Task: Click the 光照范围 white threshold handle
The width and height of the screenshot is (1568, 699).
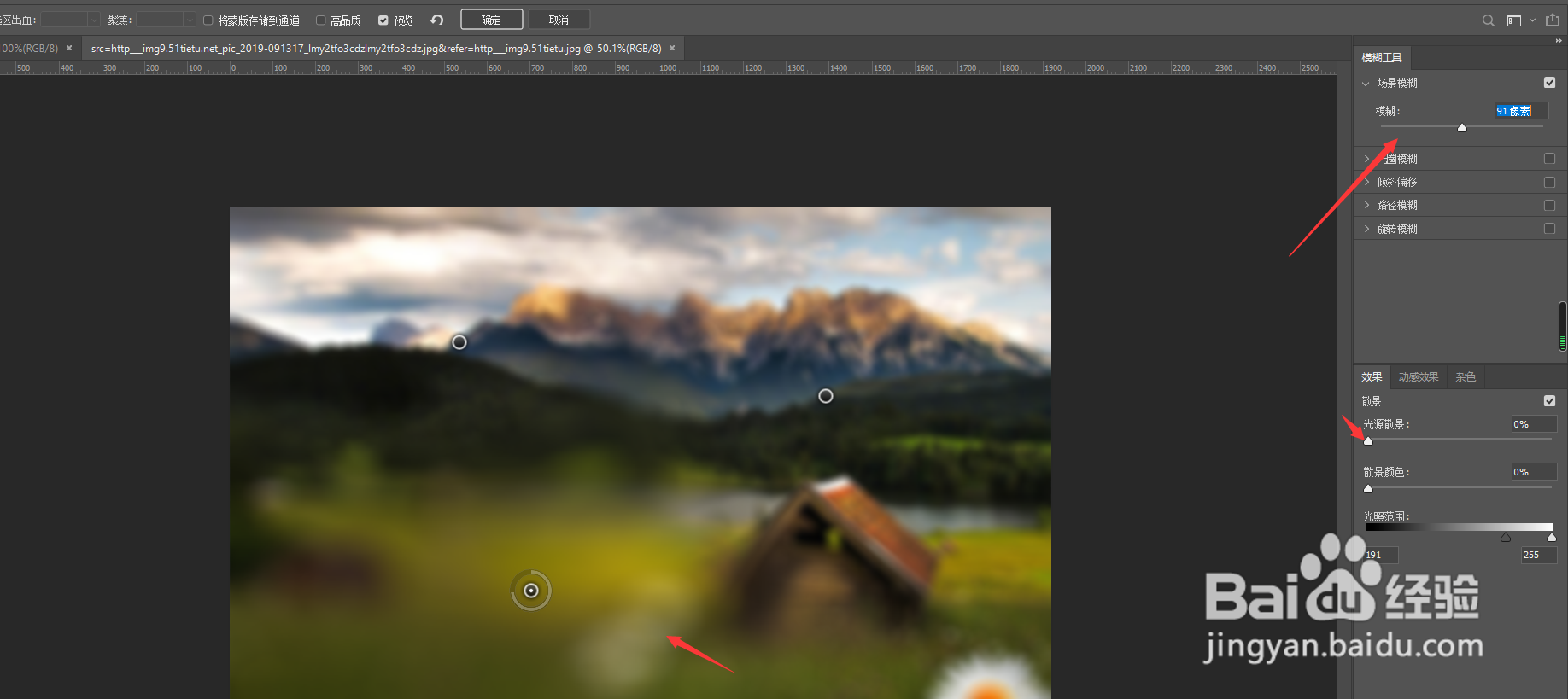Action: (x=1552, y=538)
